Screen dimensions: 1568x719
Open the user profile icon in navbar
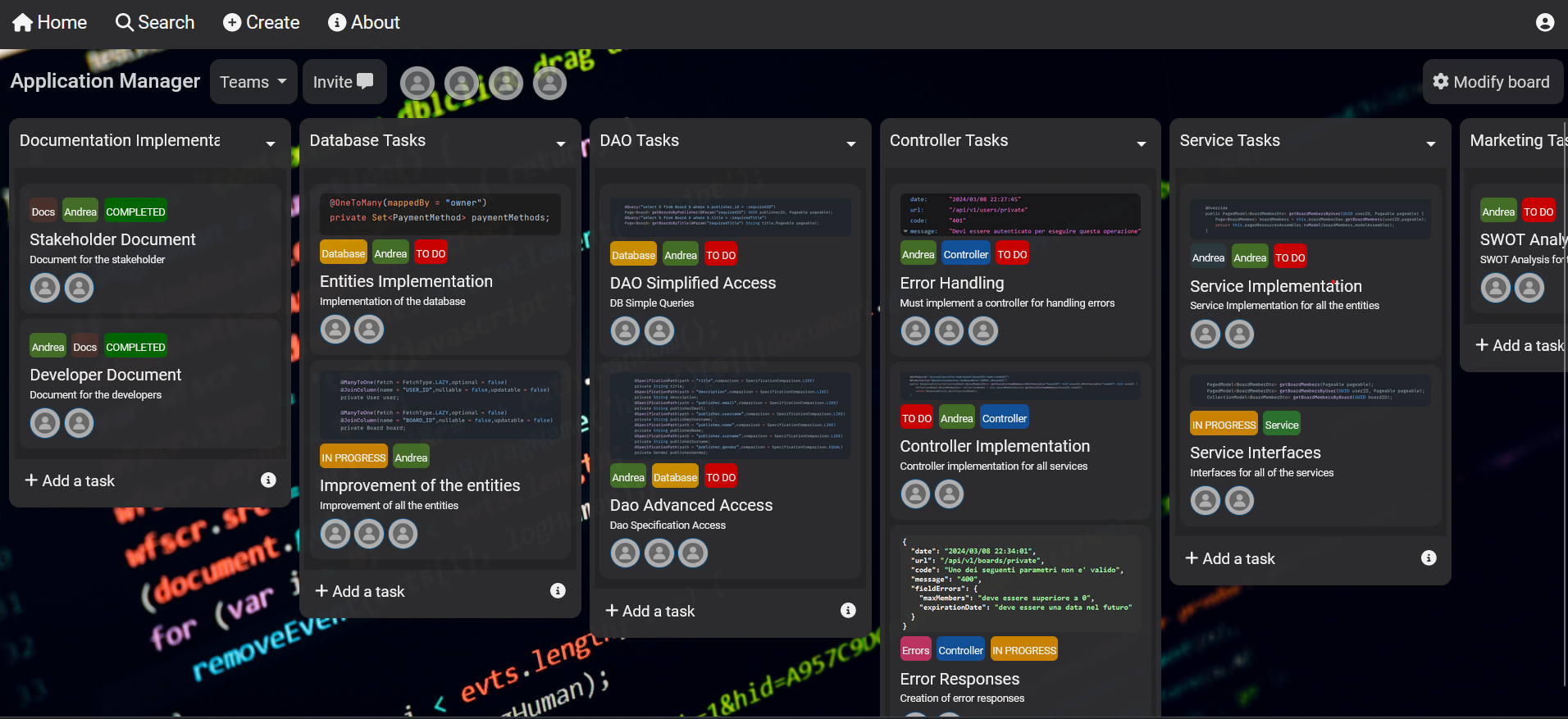pyautogui.click(x=1544, y=22)
